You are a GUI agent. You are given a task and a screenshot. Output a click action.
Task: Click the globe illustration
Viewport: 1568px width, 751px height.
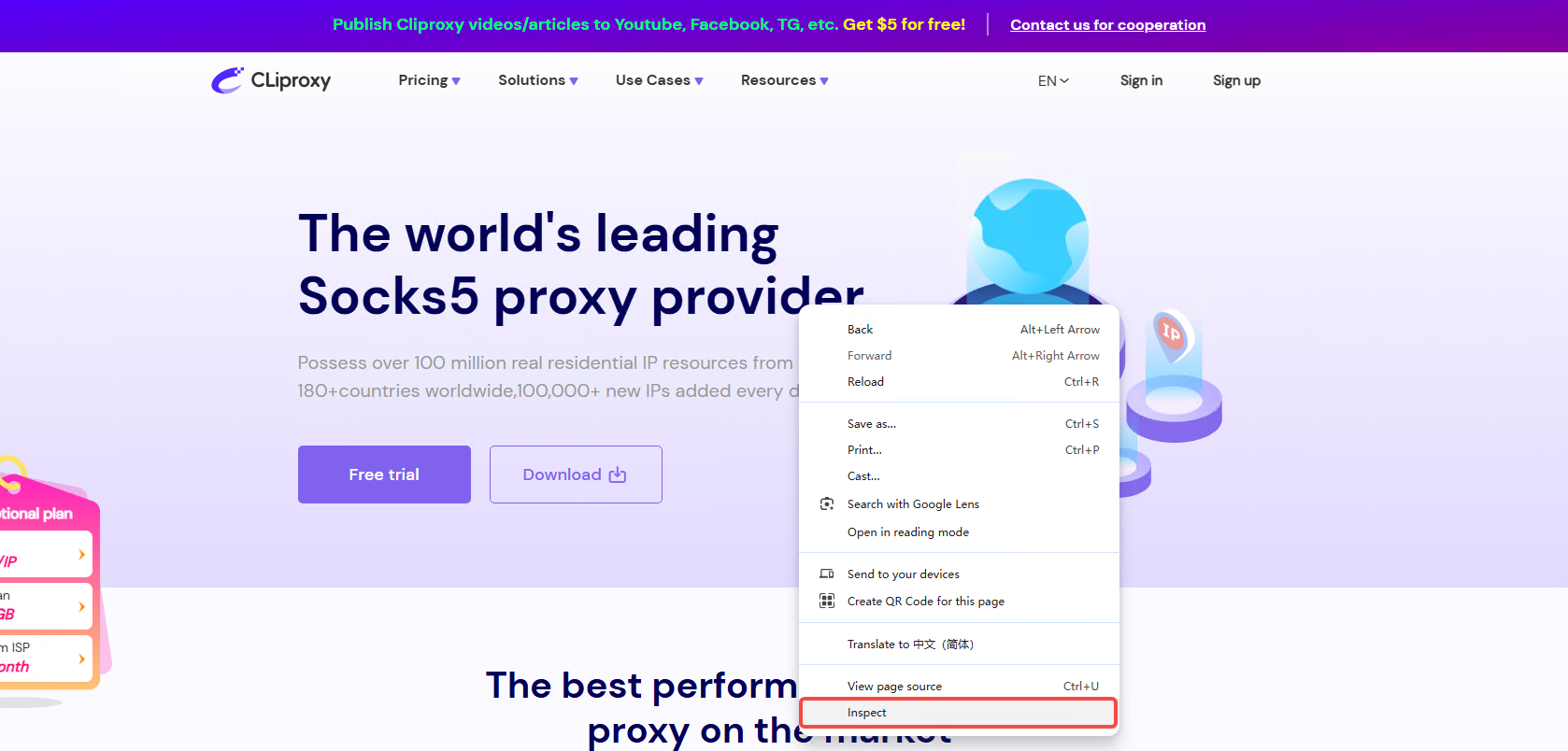1030,237
